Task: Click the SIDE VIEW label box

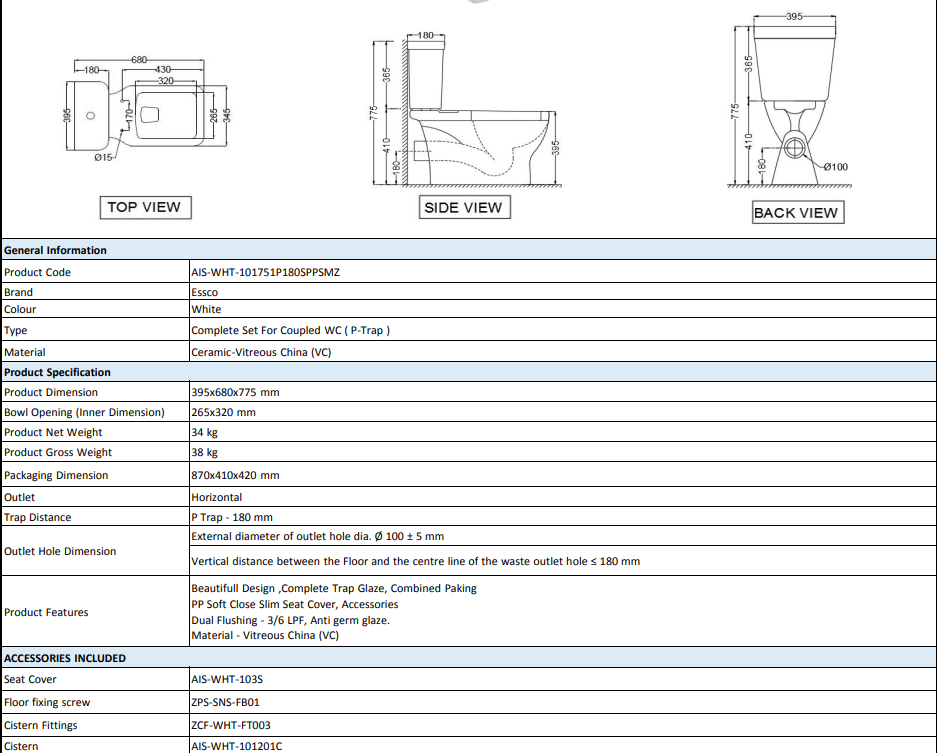Action: (464, 207)
